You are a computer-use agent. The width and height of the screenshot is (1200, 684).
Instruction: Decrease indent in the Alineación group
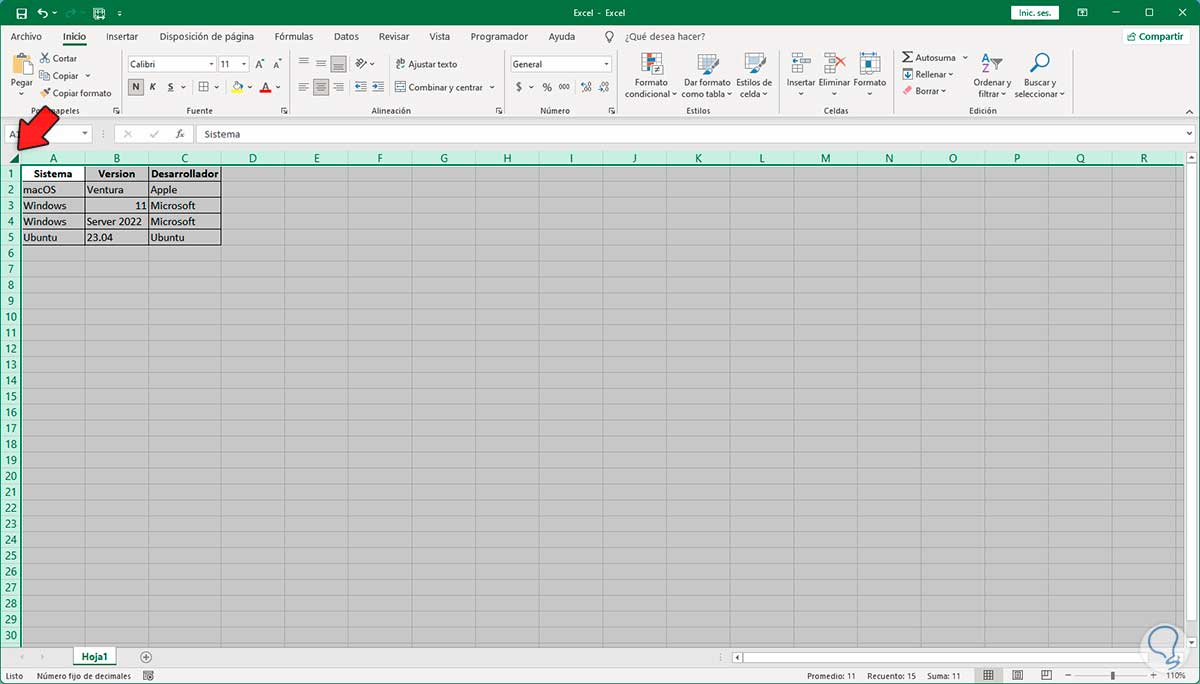coord(360,87)
